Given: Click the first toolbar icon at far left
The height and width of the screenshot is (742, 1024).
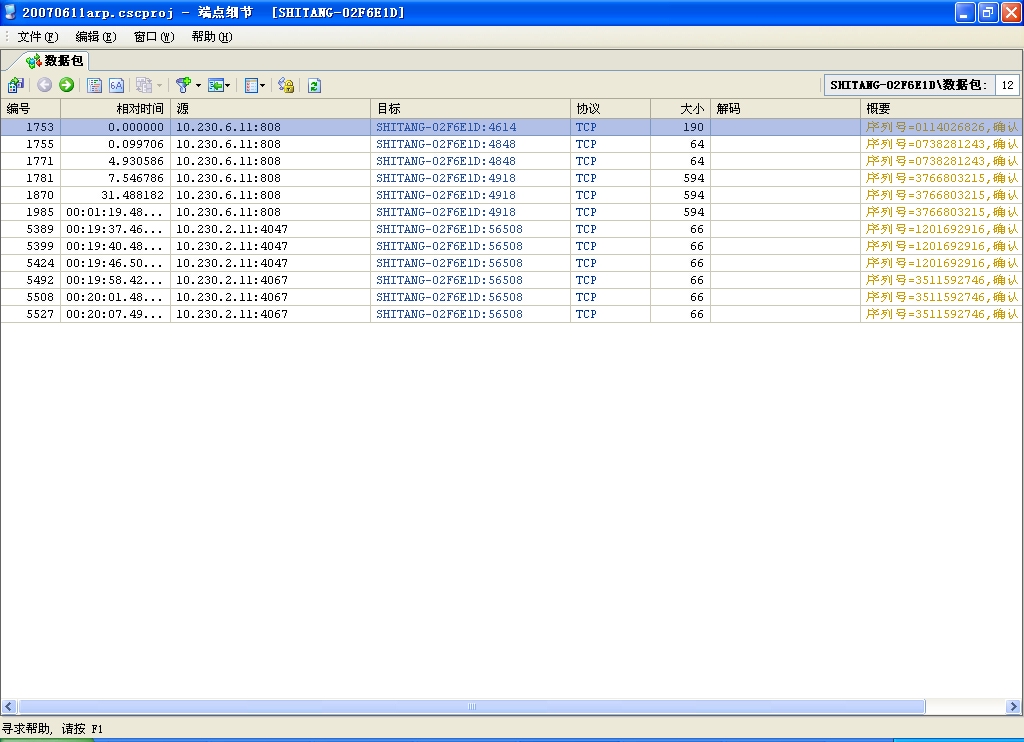Looking at the screenshot, I should [x=16, y=86].
